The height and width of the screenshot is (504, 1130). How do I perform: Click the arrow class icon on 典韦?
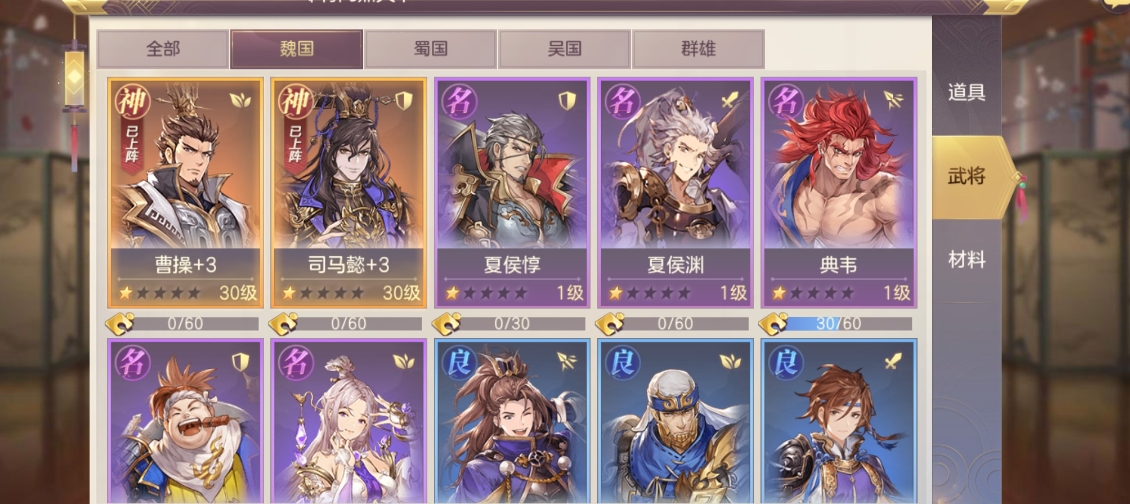[894, 100]
